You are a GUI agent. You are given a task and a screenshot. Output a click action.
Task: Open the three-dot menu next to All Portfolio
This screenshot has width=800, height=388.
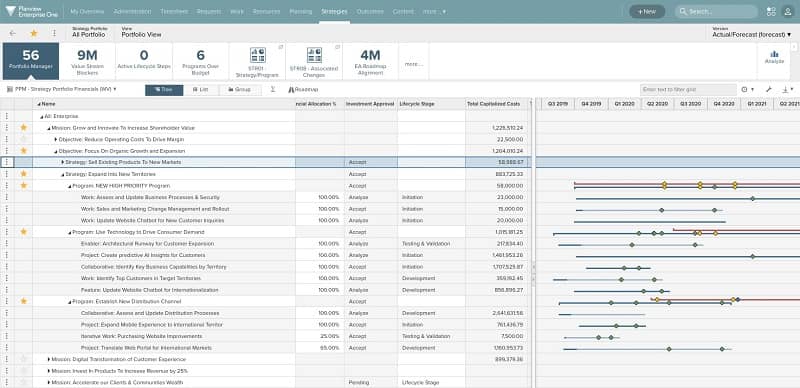pos(54,33)
